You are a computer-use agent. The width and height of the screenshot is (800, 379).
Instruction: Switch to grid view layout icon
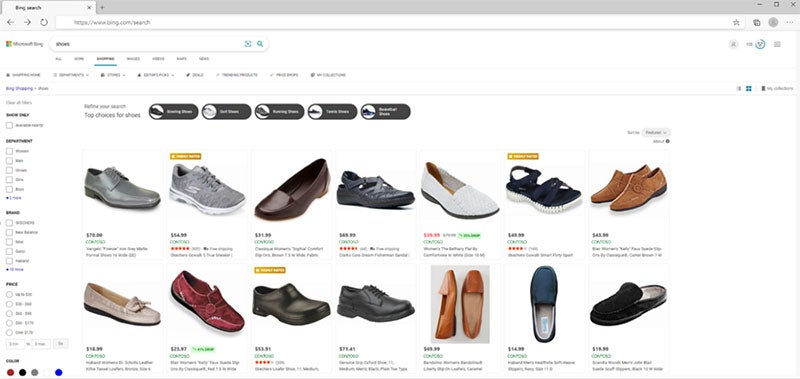[x=748, y=88]
